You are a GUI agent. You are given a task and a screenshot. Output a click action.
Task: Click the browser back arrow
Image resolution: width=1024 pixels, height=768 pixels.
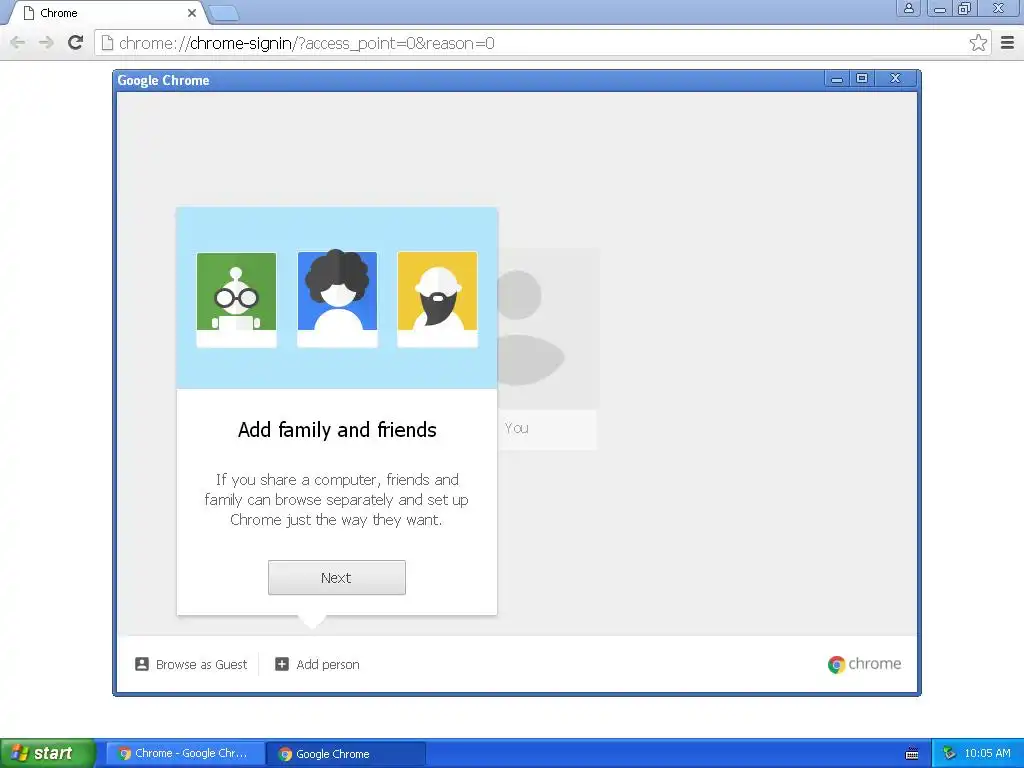18,43
